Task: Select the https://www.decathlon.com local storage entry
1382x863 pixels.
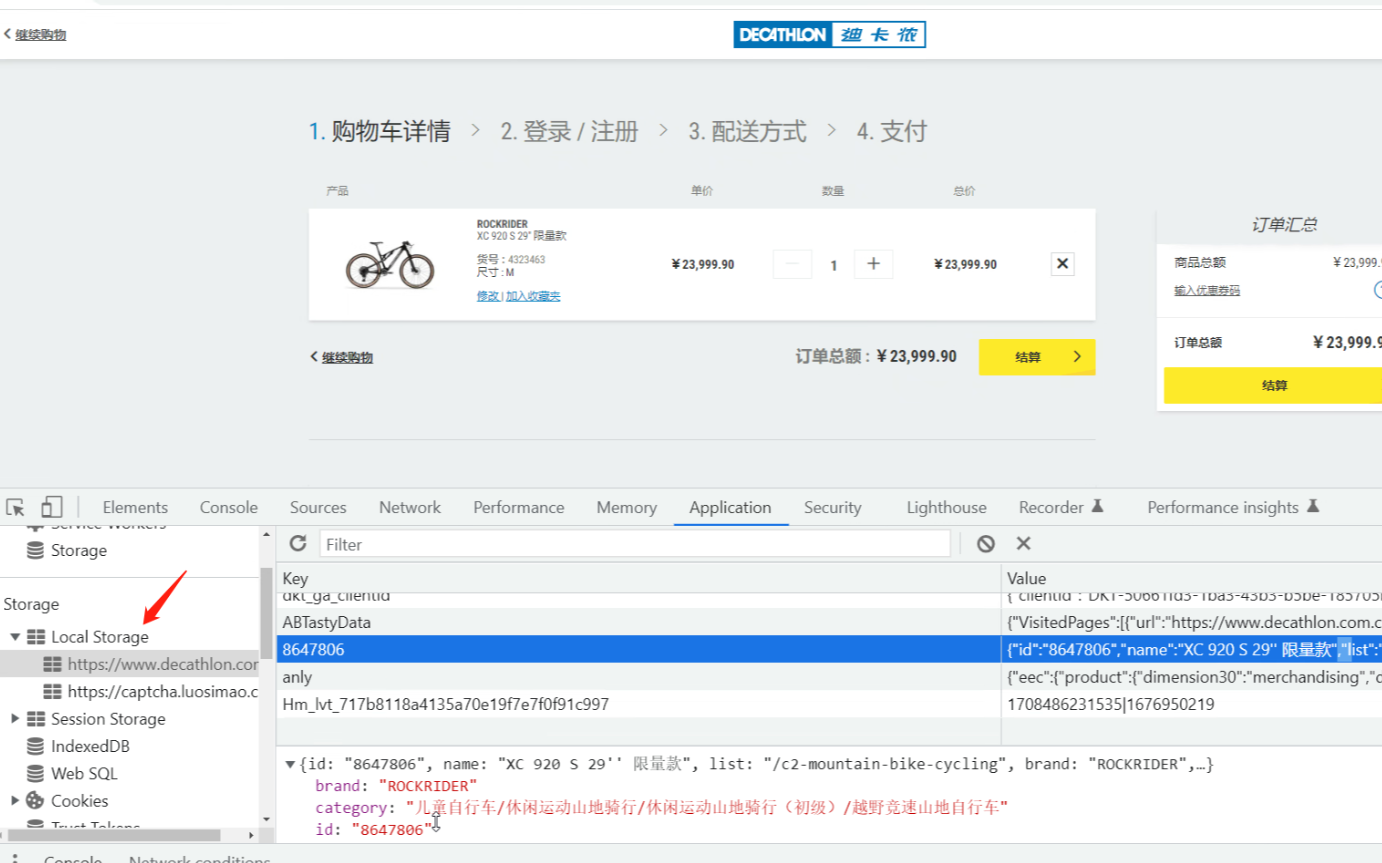Action: click(150, 664)
